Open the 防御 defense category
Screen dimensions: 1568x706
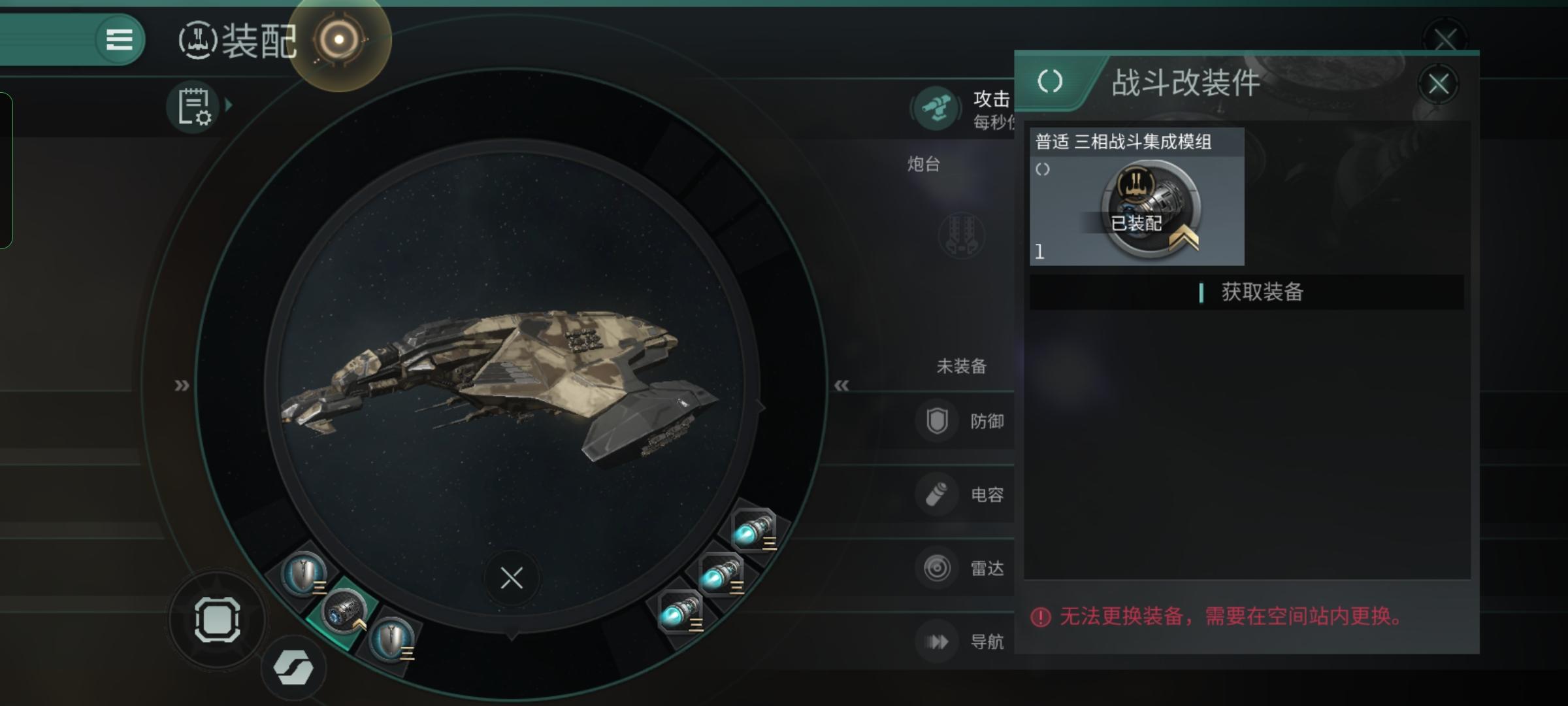click(962, 421)
